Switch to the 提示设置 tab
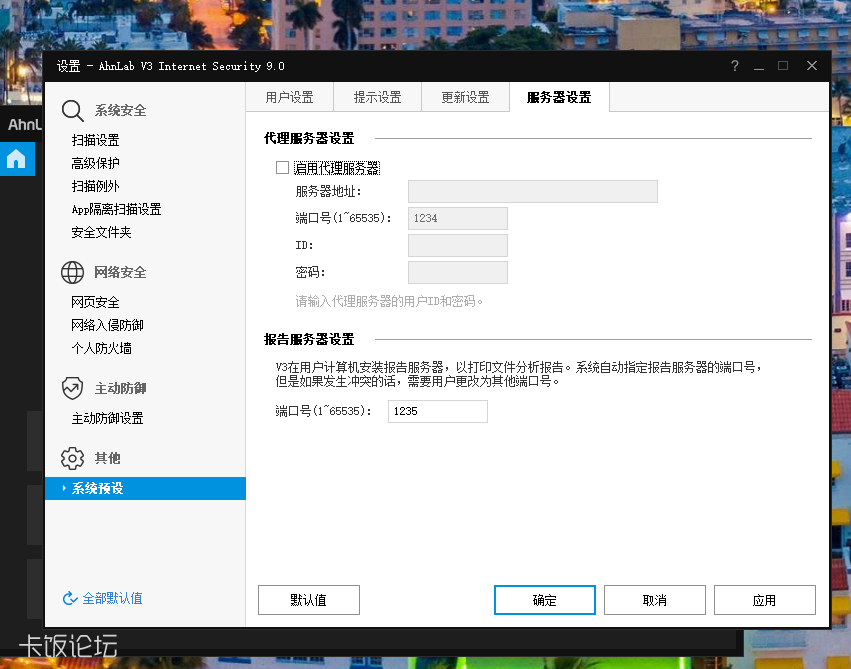Screen dimensions: 851x669 [375, 97]
